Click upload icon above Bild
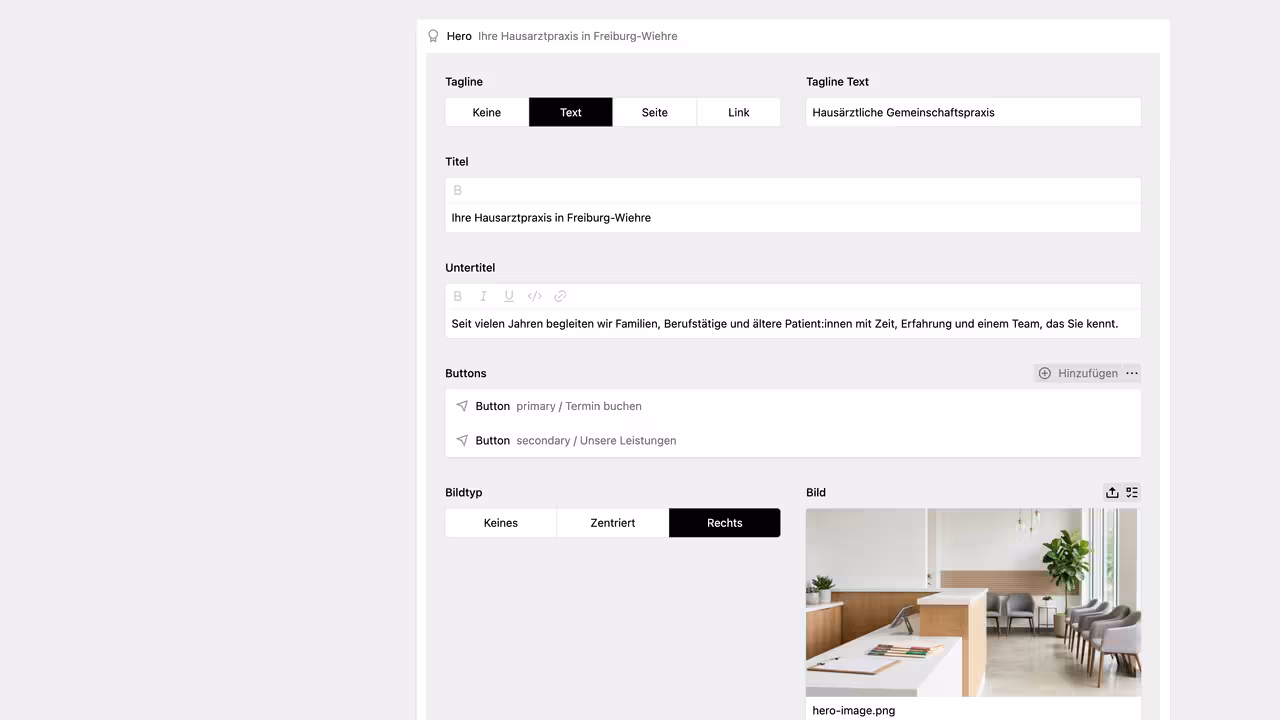The image size is (1280, 720). tap(1112, 492)
